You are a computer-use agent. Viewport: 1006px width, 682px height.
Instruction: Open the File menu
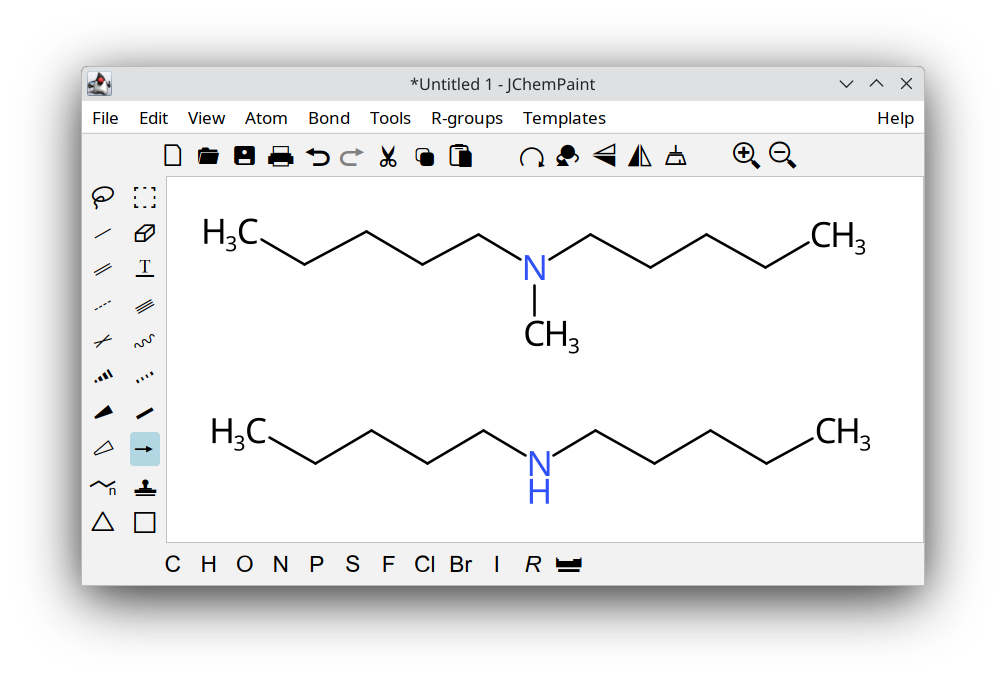coord(105,118)
